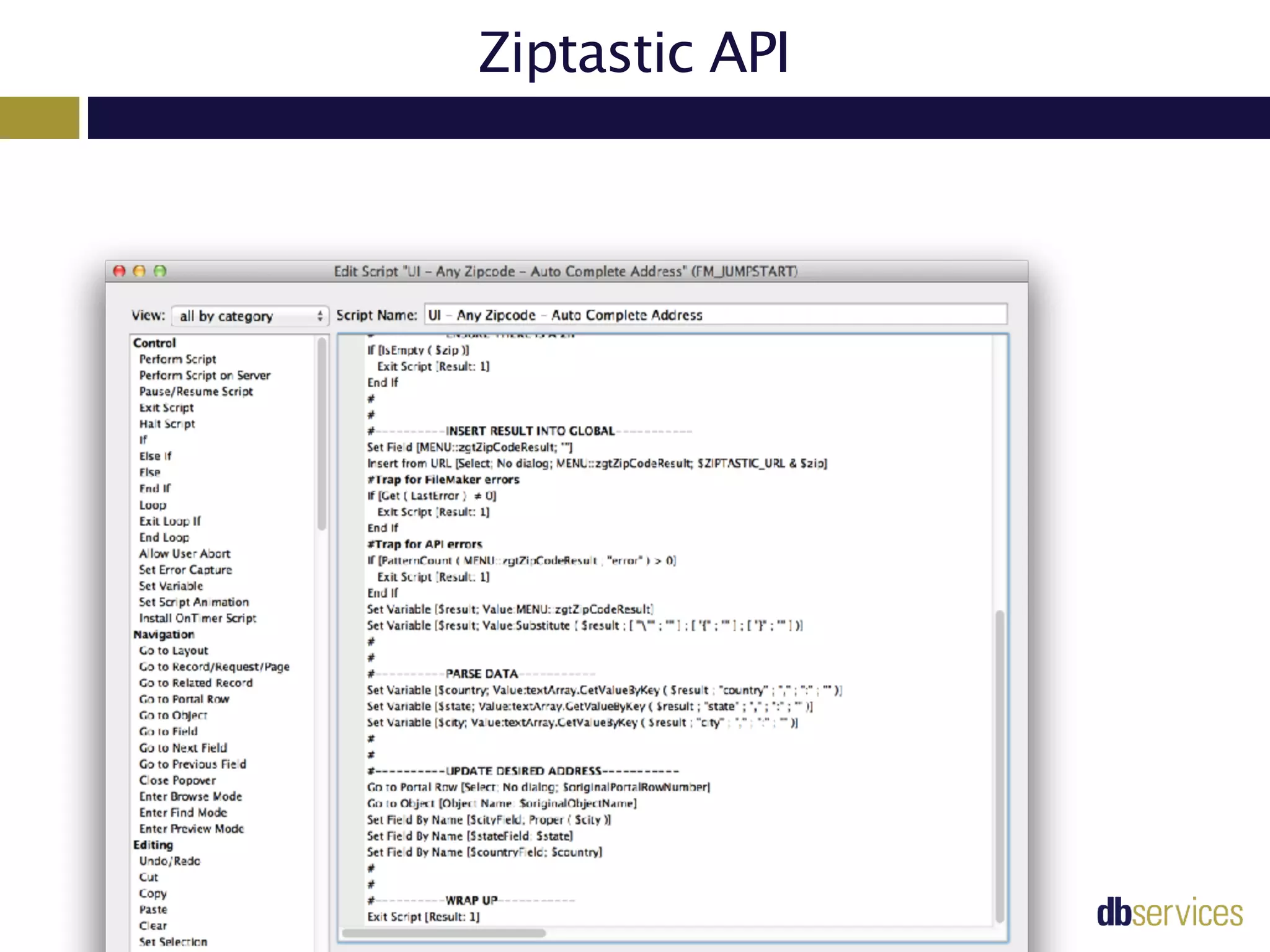Select 'Install OnTimer Script' step
This screenshot has height=952, width=1270.
[x=197, y=619]
